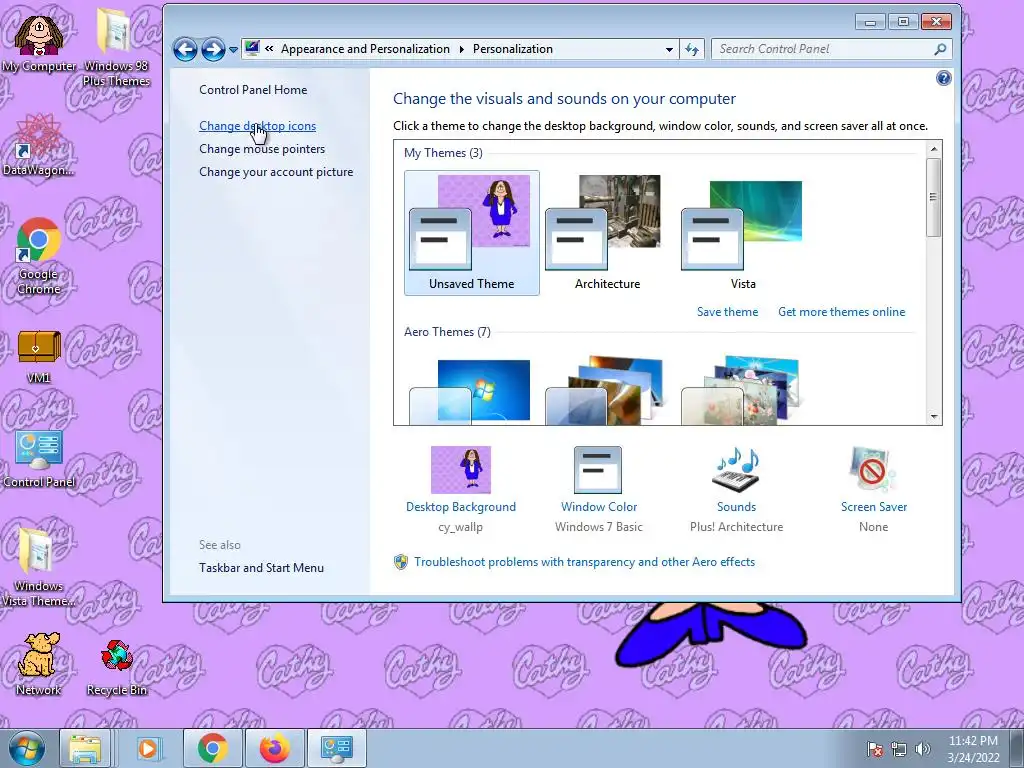Select the second Aero theme with stacked landscape images
1024x768 pixels.
[x=606, y=391]
